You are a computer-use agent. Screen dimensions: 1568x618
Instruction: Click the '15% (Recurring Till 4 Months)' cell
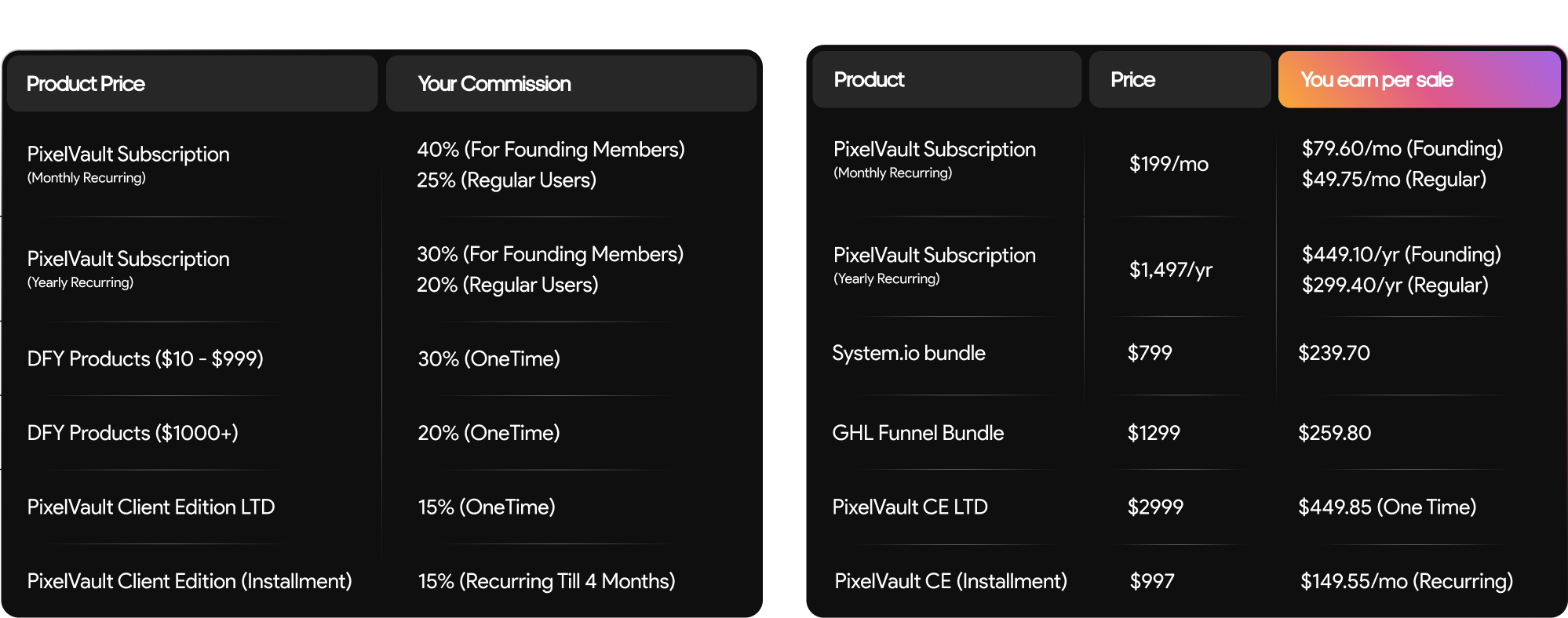pyautogui.click(x=546, y=581)
